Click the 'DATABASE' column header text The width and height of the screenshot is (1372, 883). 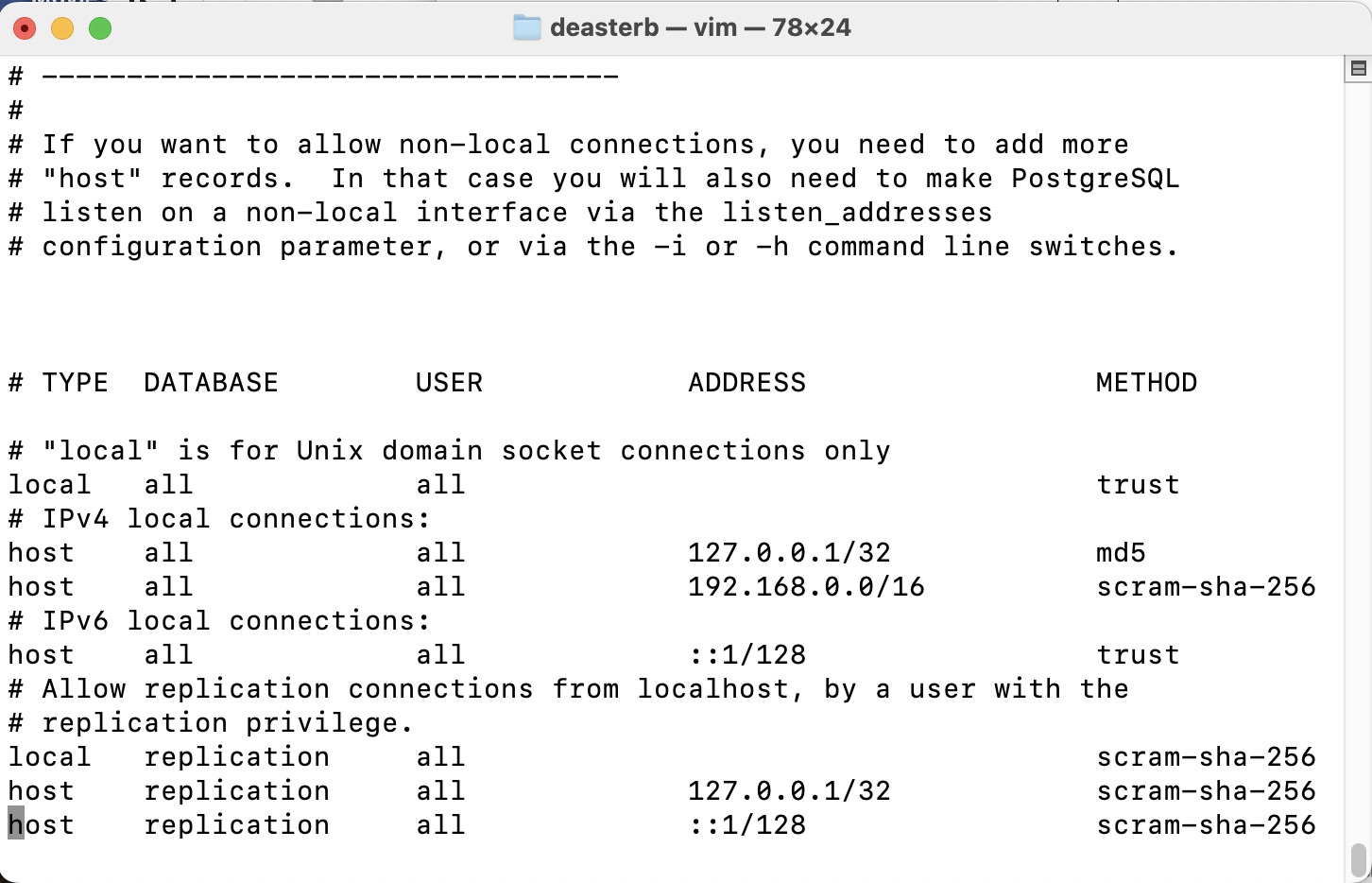(211, 383)
